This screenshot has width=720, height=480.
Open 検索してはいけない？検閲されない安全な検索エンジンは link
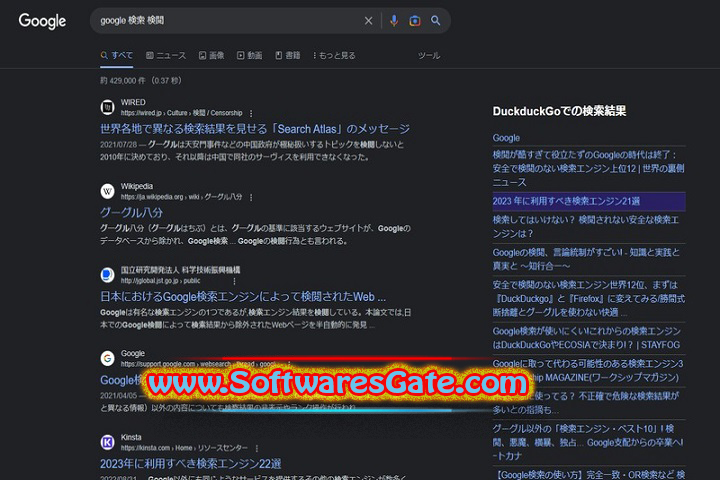tap(585, 226)
